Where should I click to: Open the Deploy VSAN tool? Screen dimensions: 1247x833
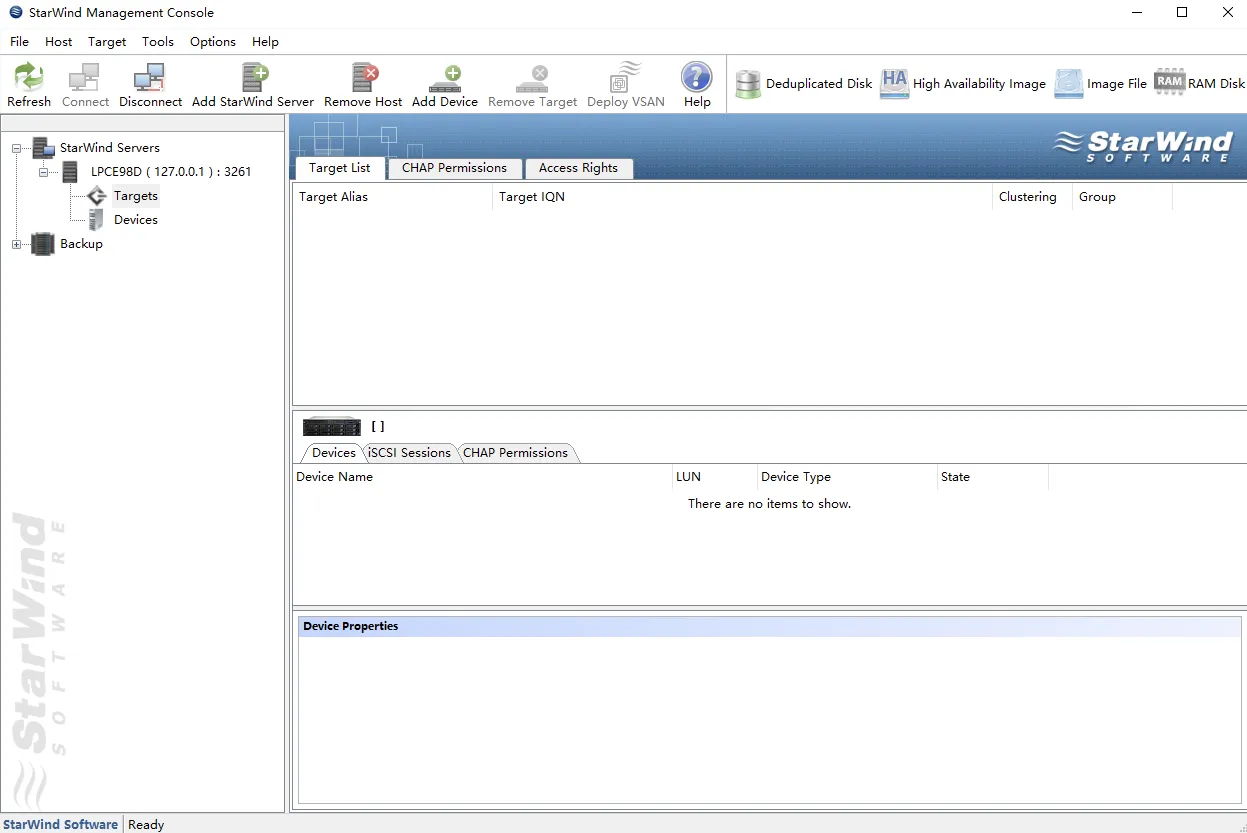(625, 84)
